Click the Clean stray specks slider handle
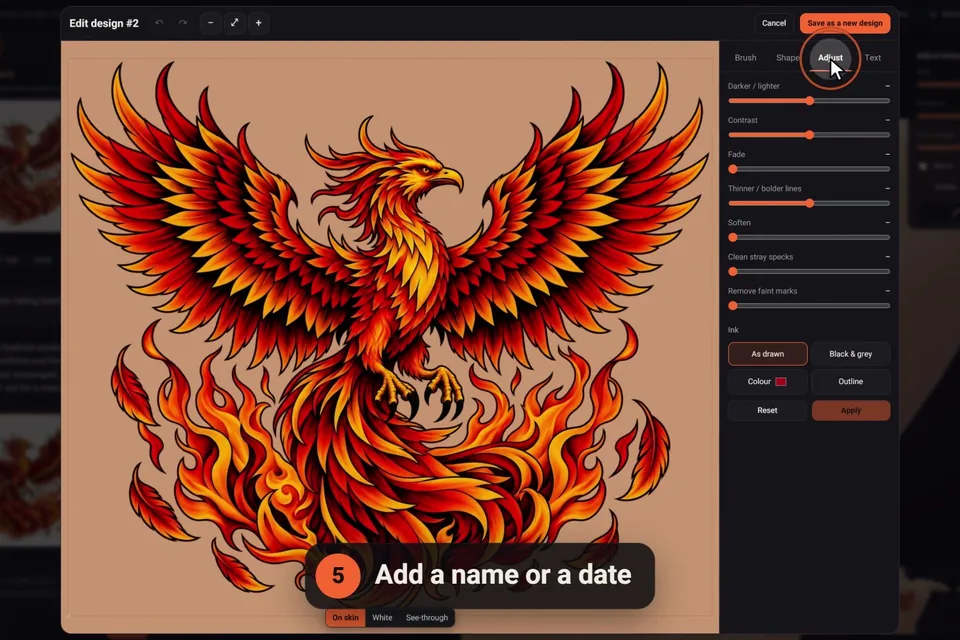 pos(733,271)
